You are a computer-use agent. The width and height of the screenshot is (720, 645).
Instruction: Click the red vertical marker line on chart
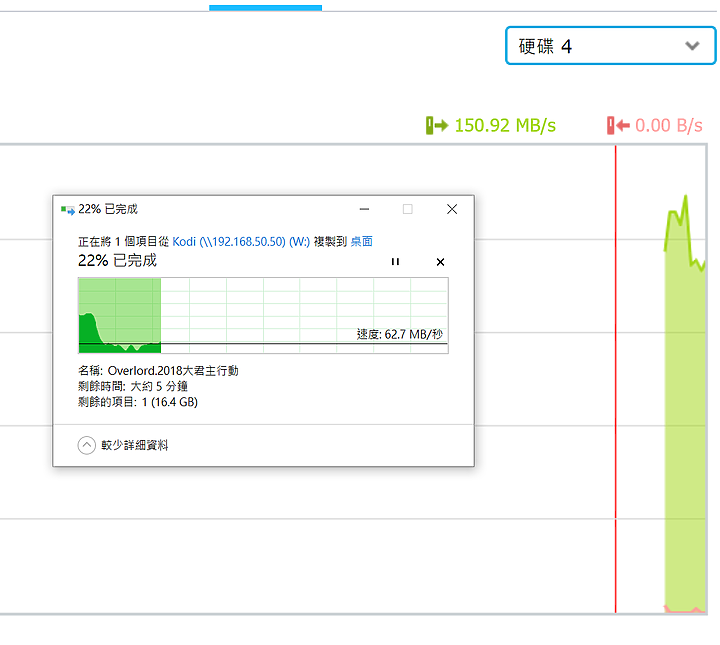point(615,379)
